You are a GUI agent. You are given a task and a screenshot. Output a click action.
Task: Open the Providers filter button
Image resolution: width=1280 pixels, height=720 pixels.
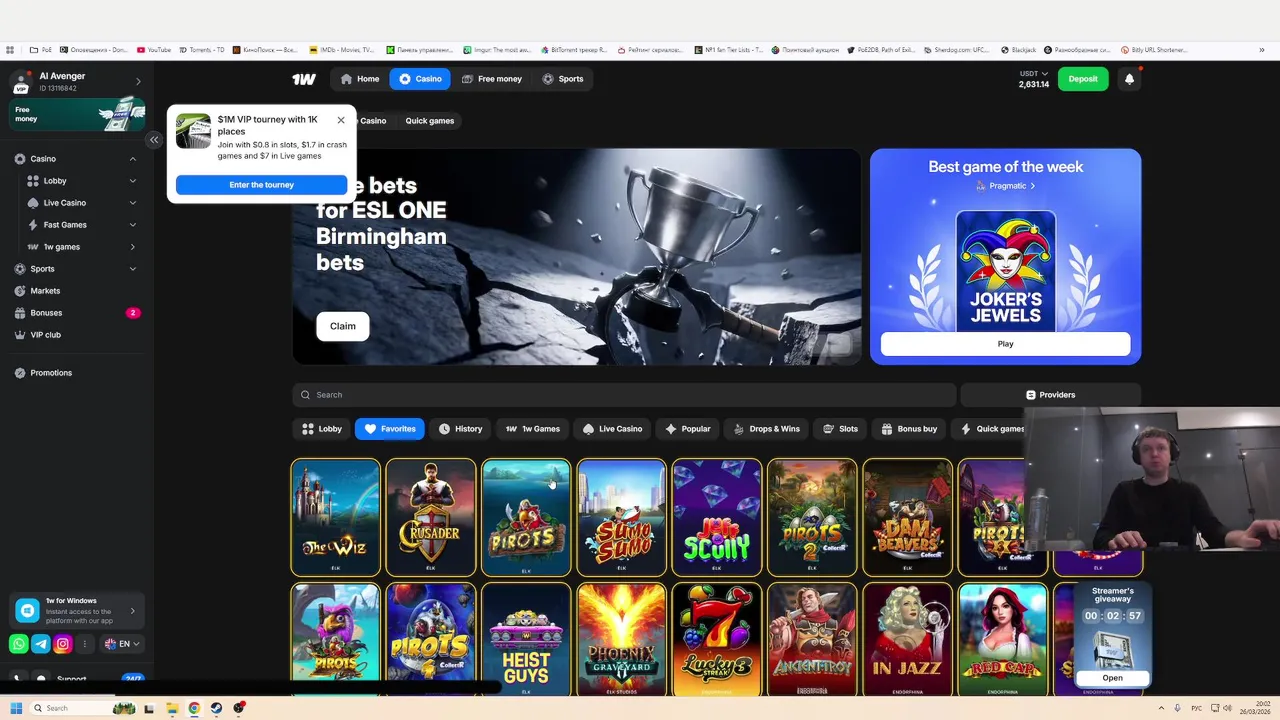[x=1050, y=395]
